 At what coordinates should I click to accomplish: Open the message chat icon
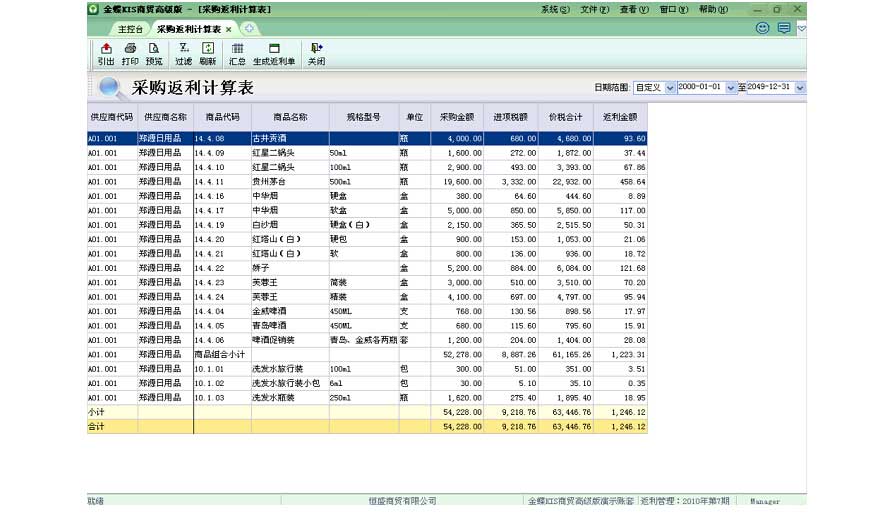[784, 29]
